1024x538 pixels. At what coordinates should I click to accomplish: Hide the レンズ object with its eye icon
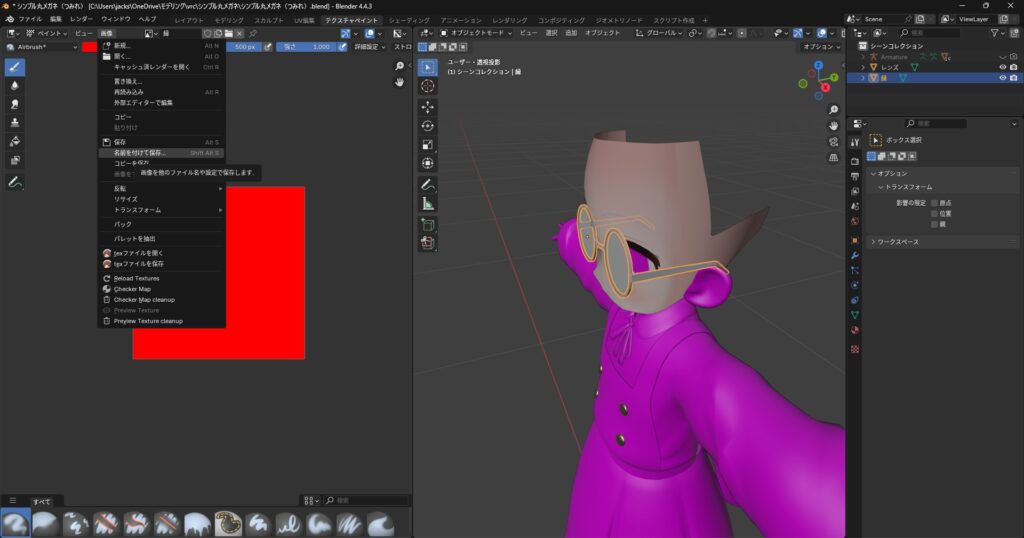[1002, 67]
